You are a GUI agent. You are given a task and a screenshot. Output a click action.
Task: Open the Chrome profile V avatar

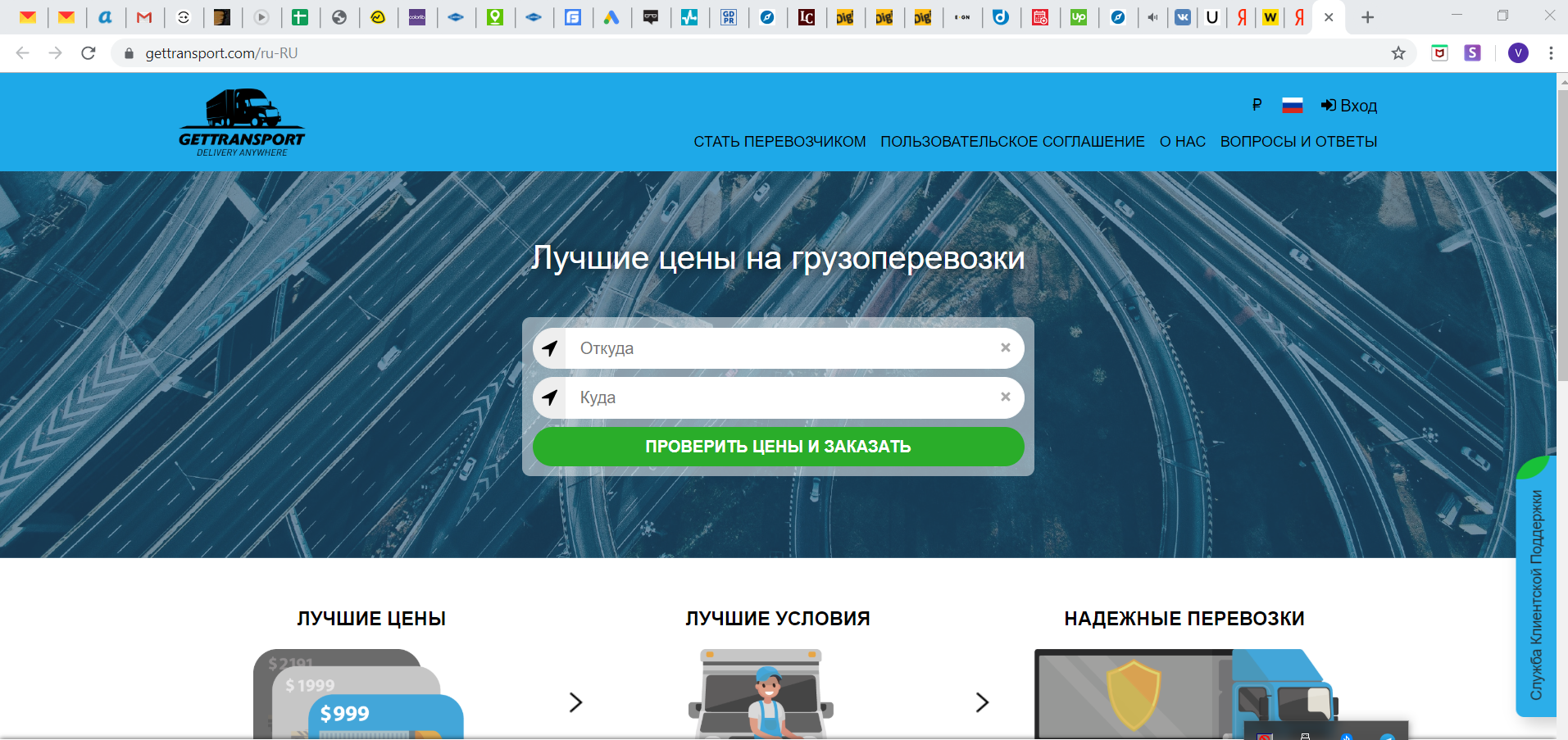click(1518, 53)
